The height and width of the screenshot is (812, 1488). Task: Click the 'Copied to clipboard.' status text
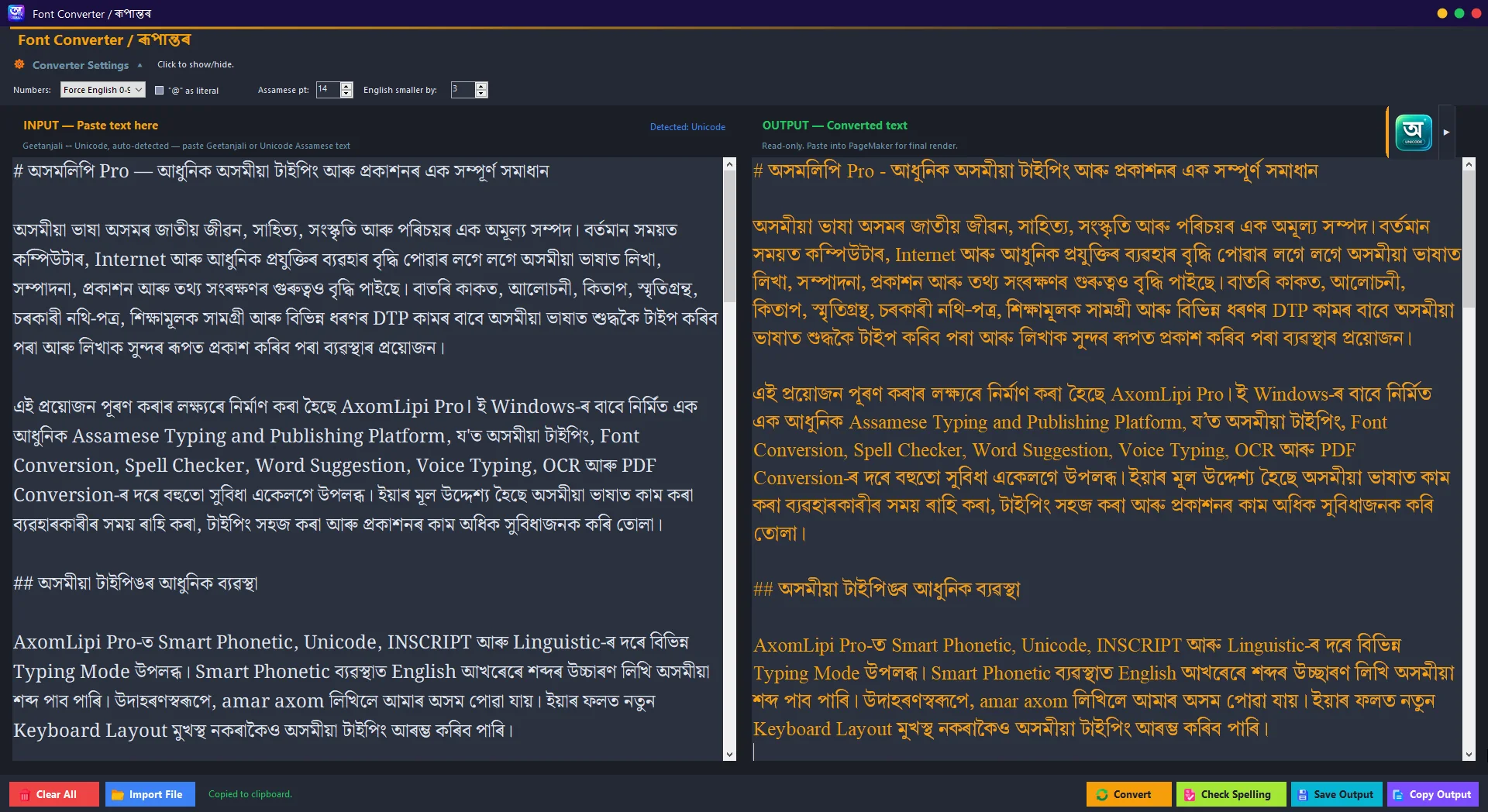point(250,794)
